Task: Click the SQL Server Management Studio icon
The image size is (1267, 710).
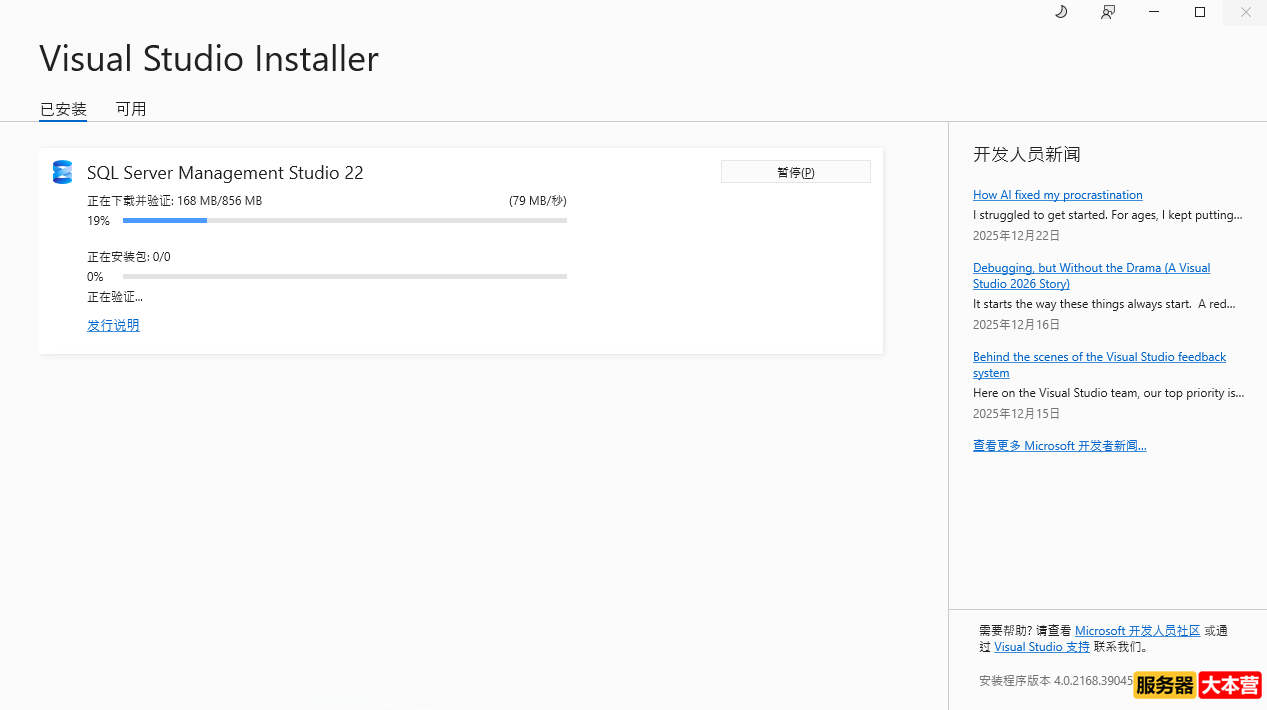Action: (63, 172)
